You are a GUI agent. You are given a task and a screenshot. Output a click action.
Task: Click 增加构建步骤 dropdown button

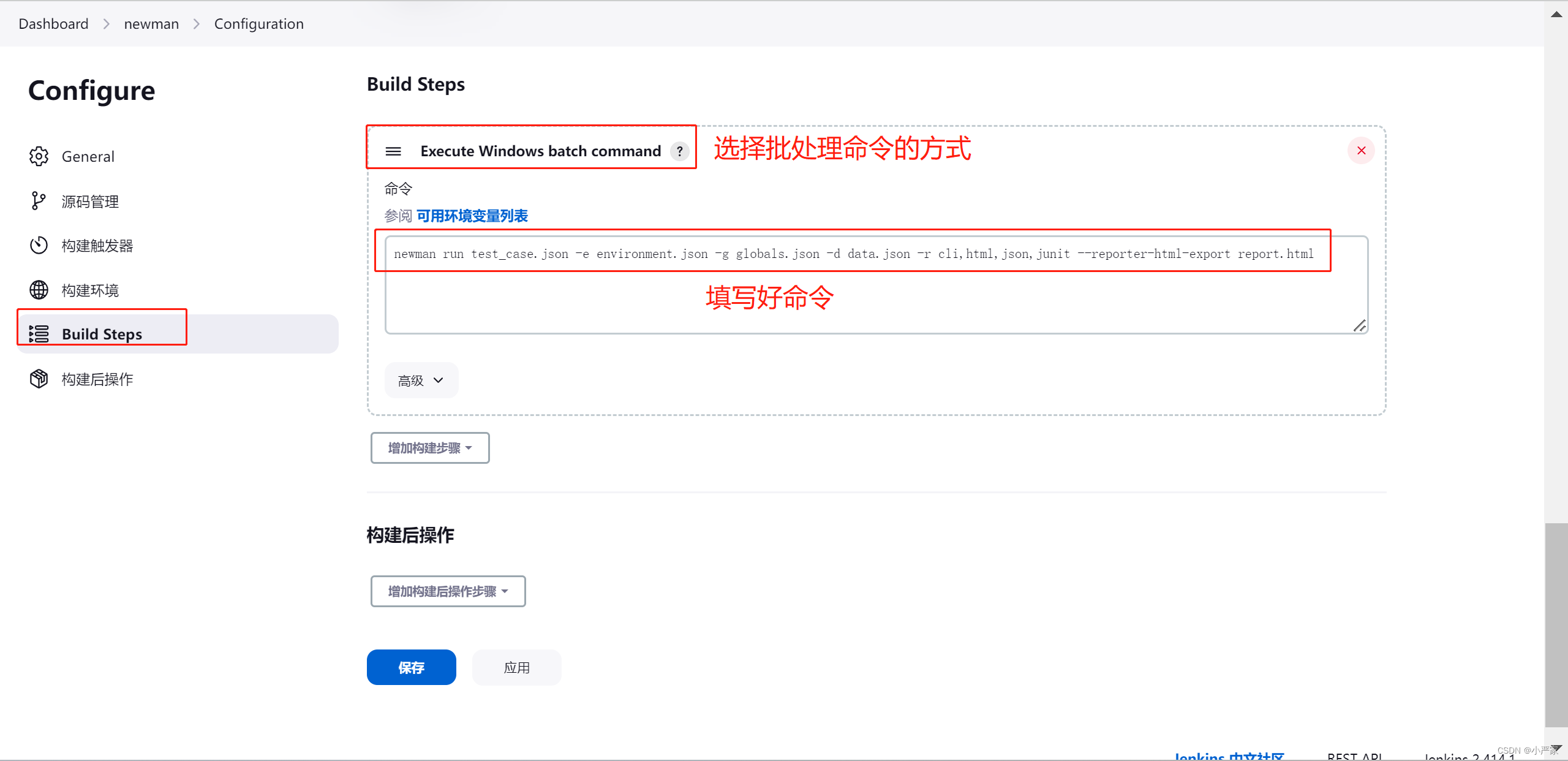pyautogui.click(x=429, y=447)
